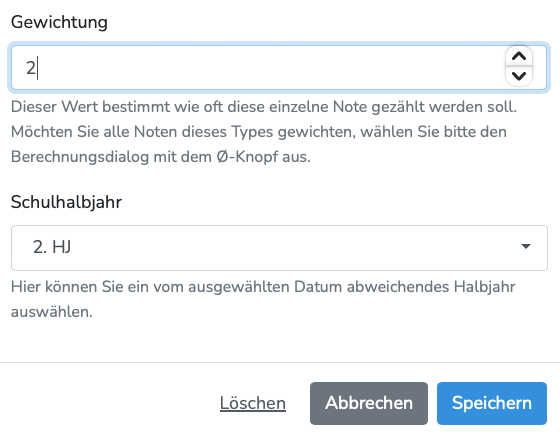Click the Gewichtung field label
Viewport: 560px width, 442px height.
(59, 22)
